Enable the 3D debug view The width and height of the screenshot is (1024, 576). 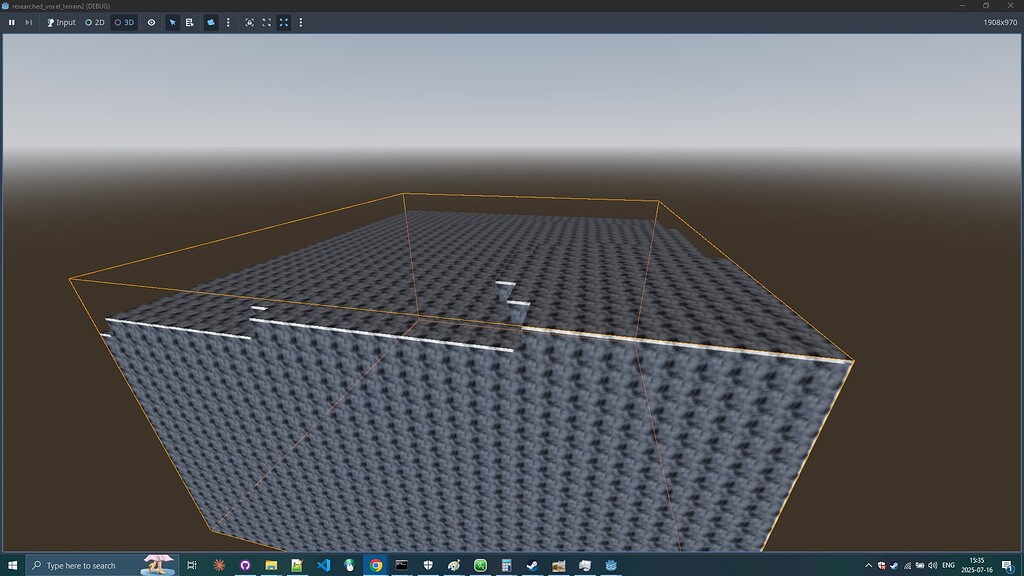[125, 22]
